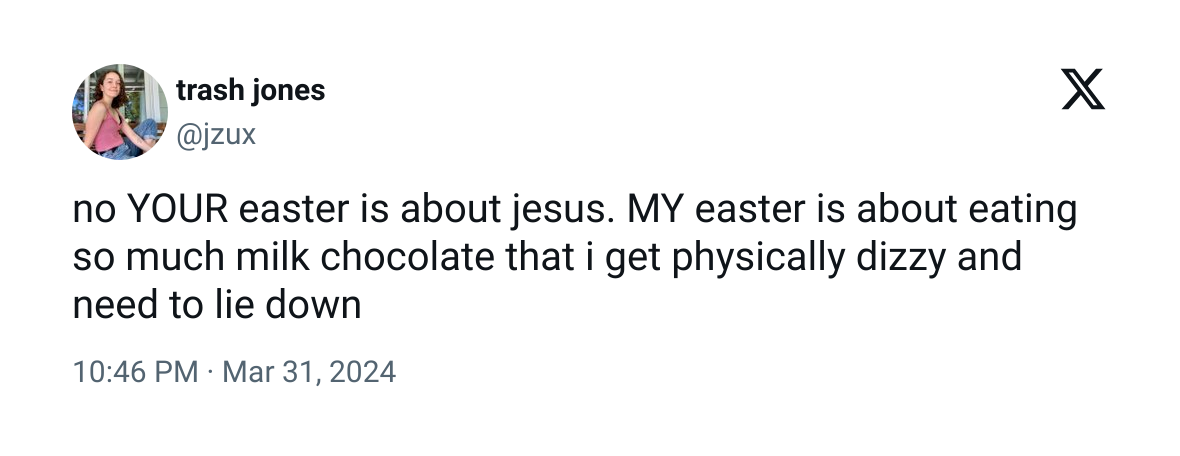
Task: Click the 10:46 PM timestamp
Action: [136, 373]
